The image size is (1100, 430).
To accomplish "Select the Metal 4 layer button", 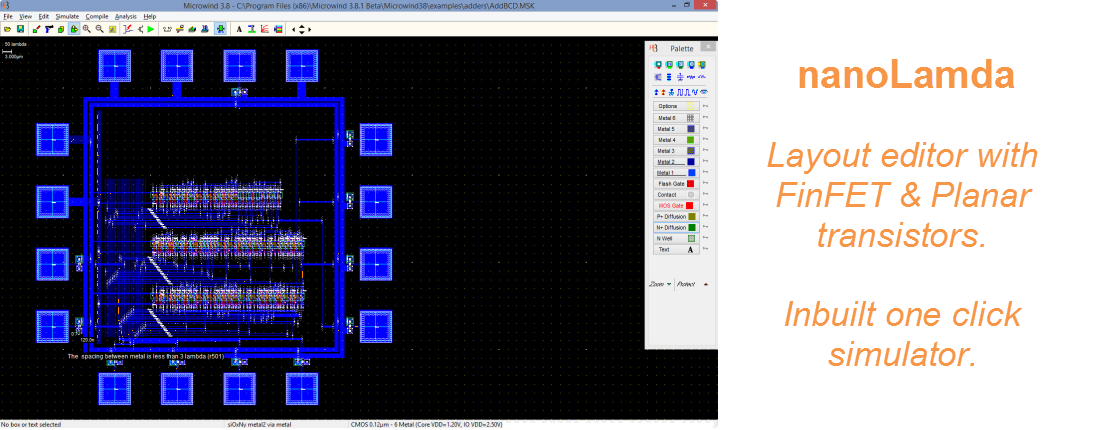I will 676,140.
